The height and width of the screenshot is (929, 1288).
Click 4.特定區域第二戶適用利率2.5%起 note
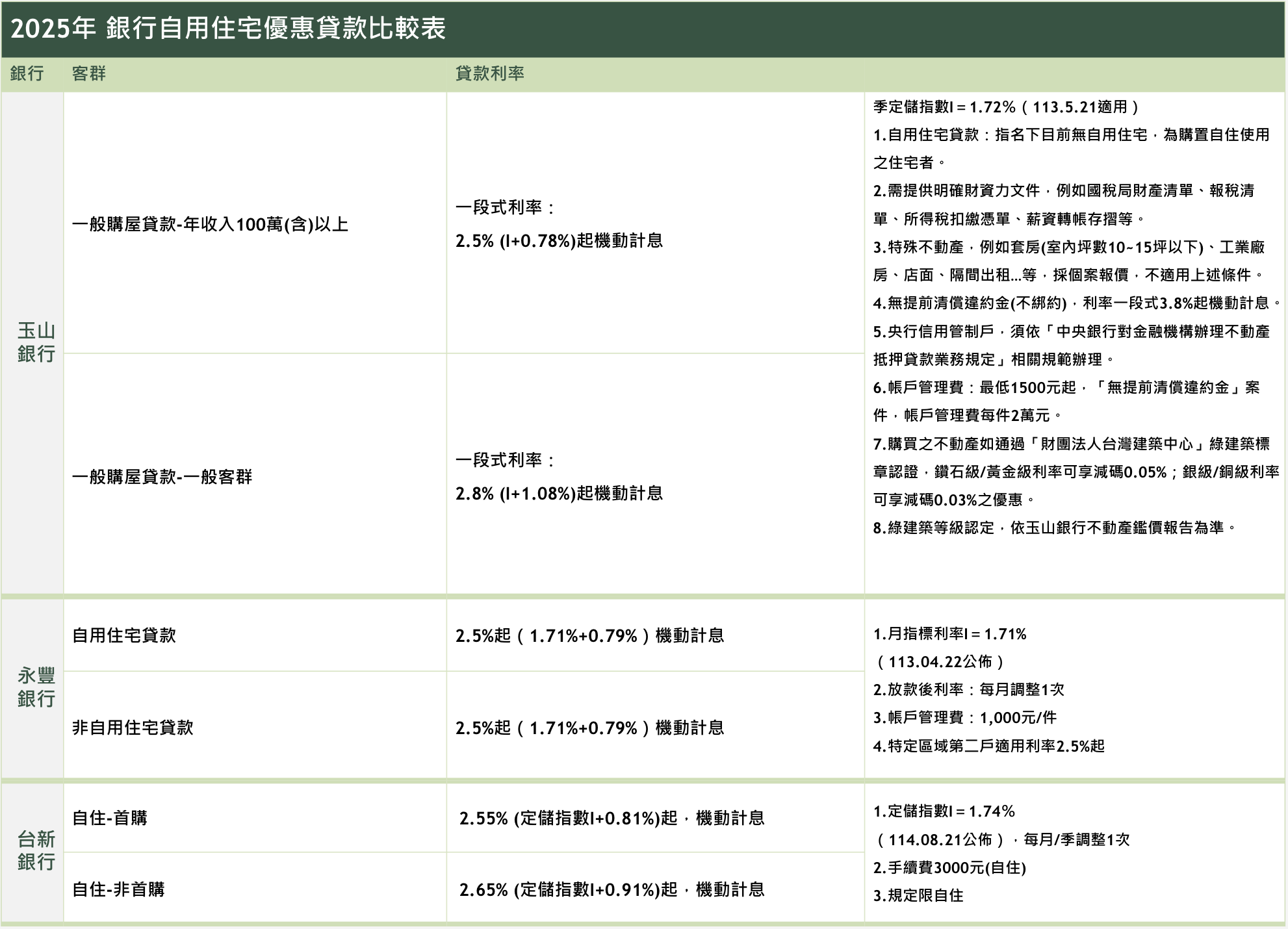[988, 746]
